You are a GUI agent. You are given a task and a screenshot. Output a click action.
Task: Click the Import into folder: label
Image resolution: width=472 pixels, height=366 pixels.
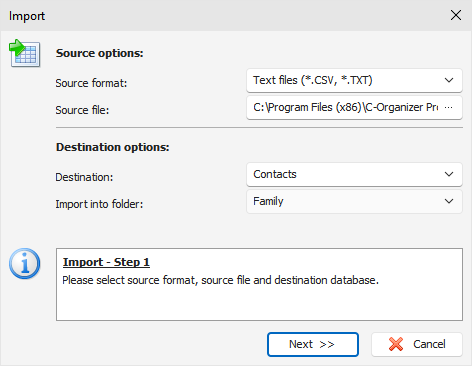(99, 204)
